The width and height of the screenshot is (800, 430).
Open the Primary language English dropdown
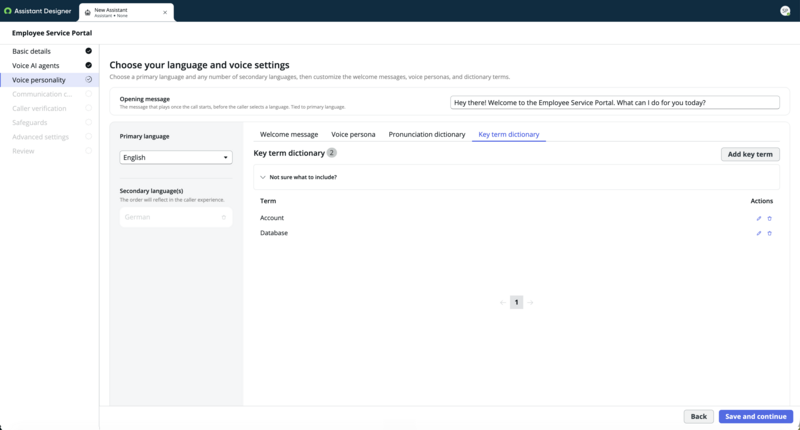click(x=176, y=157)
